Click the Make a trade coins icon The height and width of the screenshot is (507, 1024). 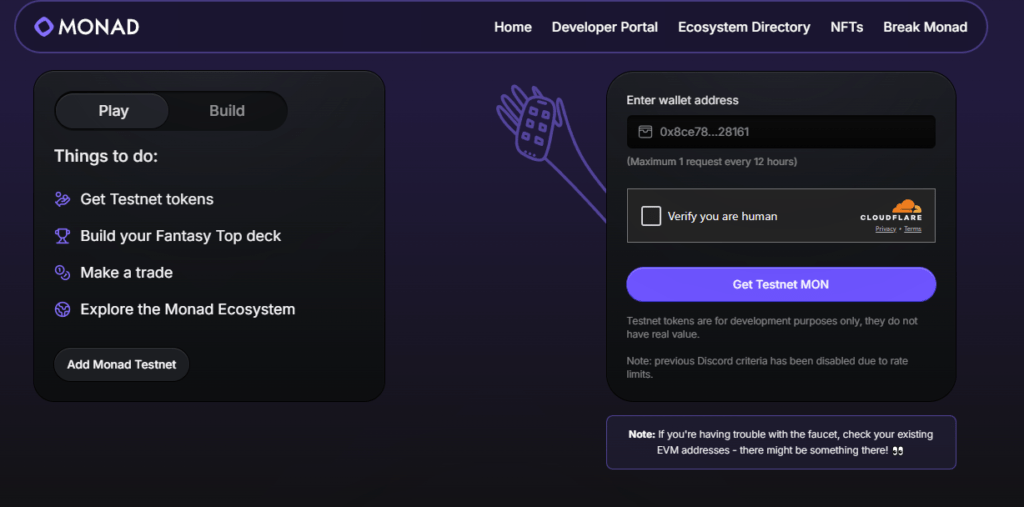[62, 272]
